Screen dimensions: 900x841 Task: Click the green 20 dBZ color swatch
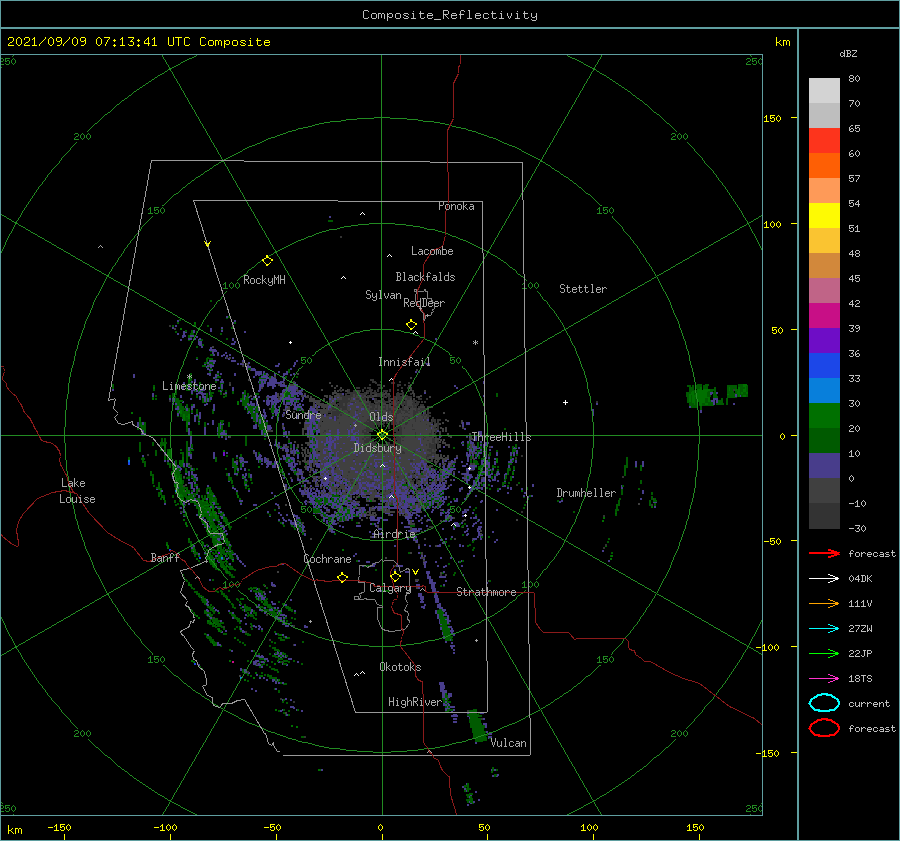[x=824, y=416]
